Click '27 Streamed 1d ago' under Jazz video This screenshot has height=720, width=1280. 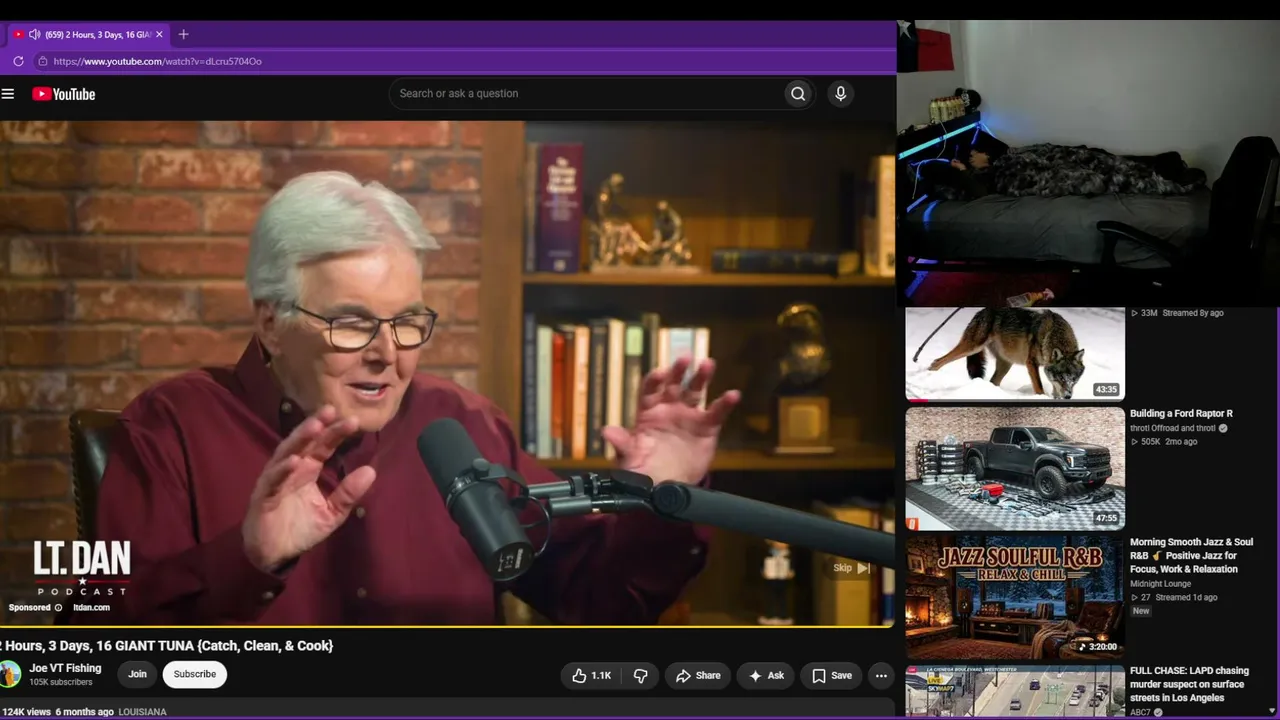1174,598
